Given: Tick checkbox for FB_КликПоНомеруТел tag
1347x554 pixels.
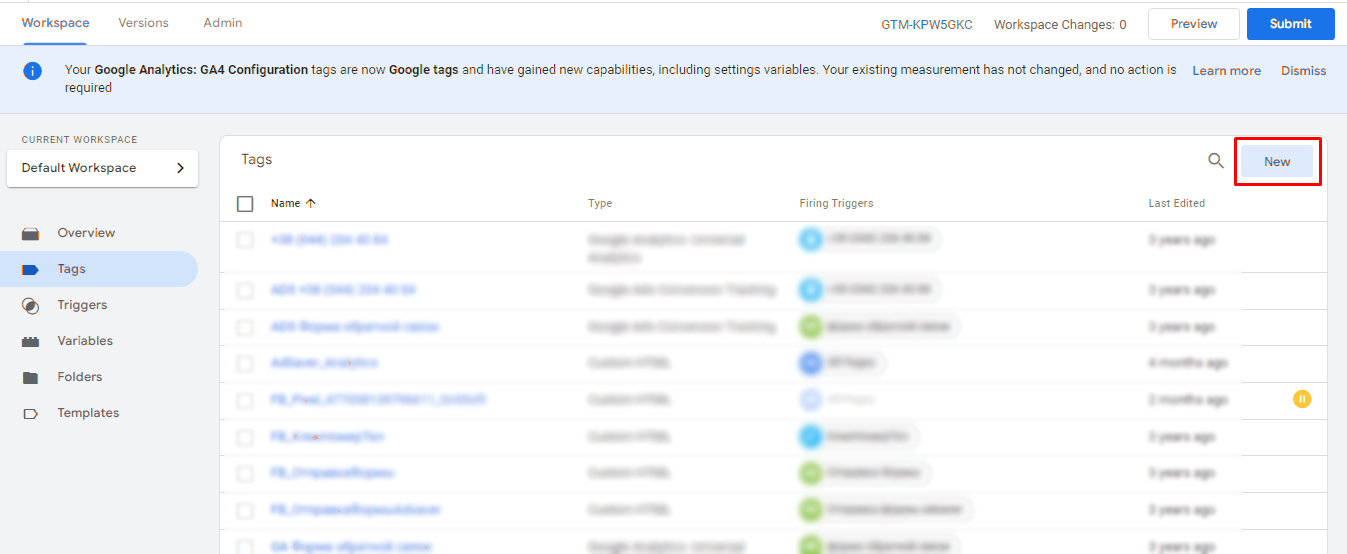Looking at the screenshot, I should click(x=245, y=437).
